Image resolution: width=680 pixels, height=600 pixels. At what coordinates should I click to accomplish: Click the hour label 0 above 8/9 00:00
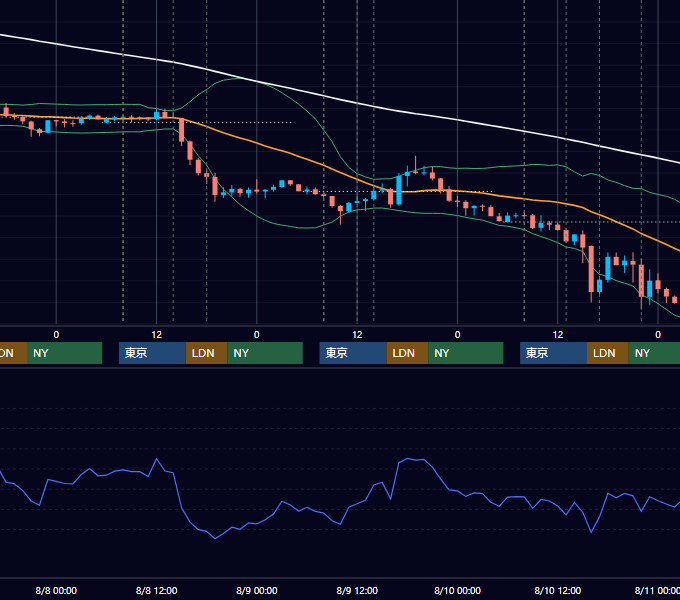257,335
